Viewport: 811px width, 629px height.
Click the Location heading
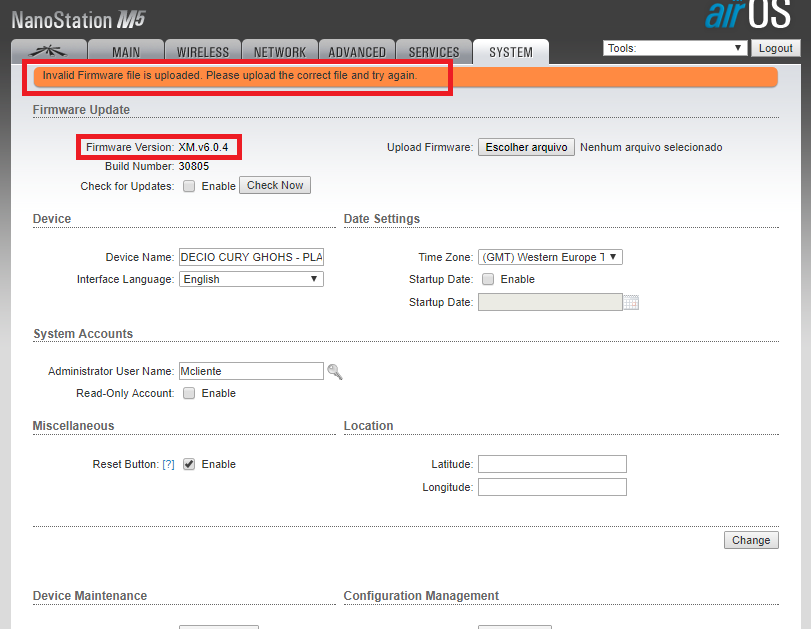coord(368,426)
